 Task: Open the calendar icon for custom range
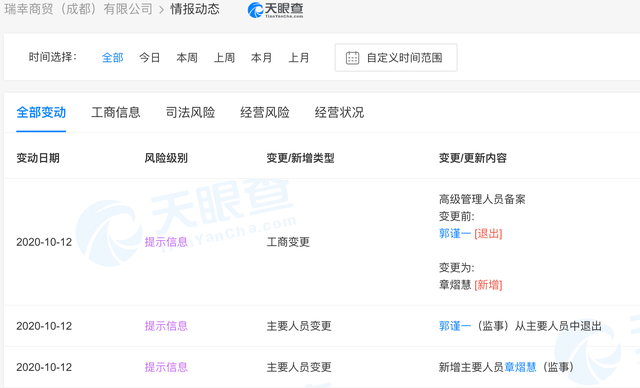click(352, 58)
